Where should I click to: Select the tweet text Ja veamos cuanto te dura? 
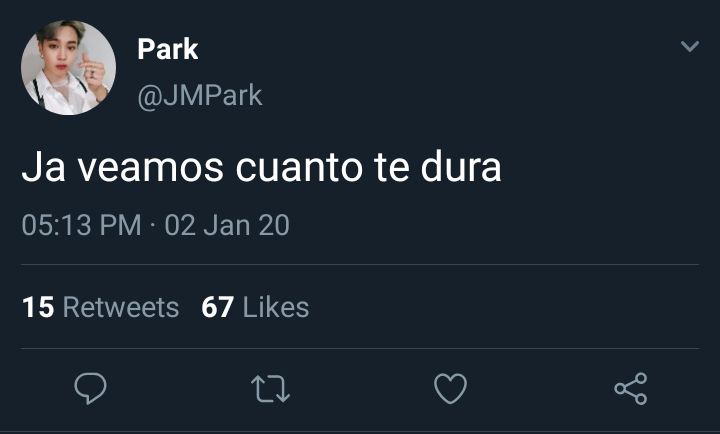[x=261, y=166]
